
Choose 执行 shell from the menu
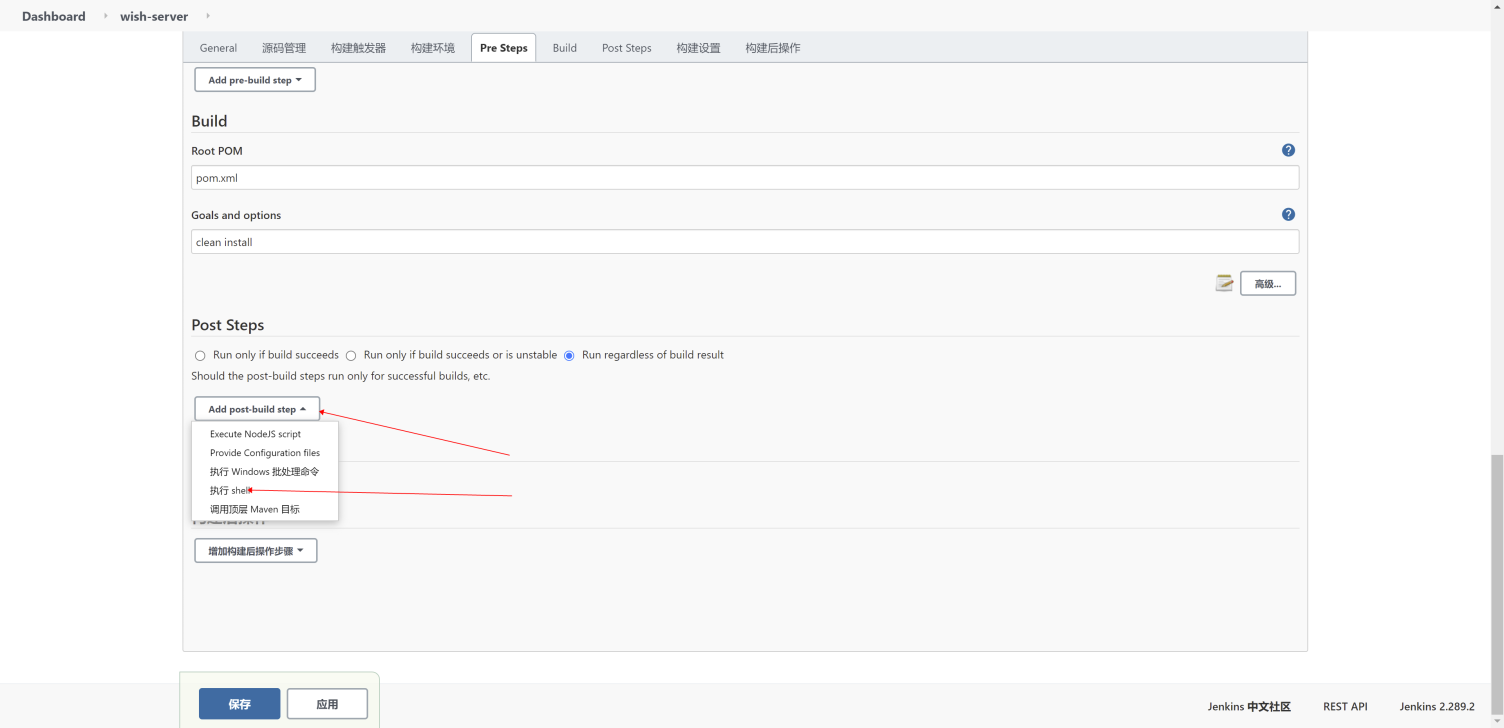tap(229, 490)
